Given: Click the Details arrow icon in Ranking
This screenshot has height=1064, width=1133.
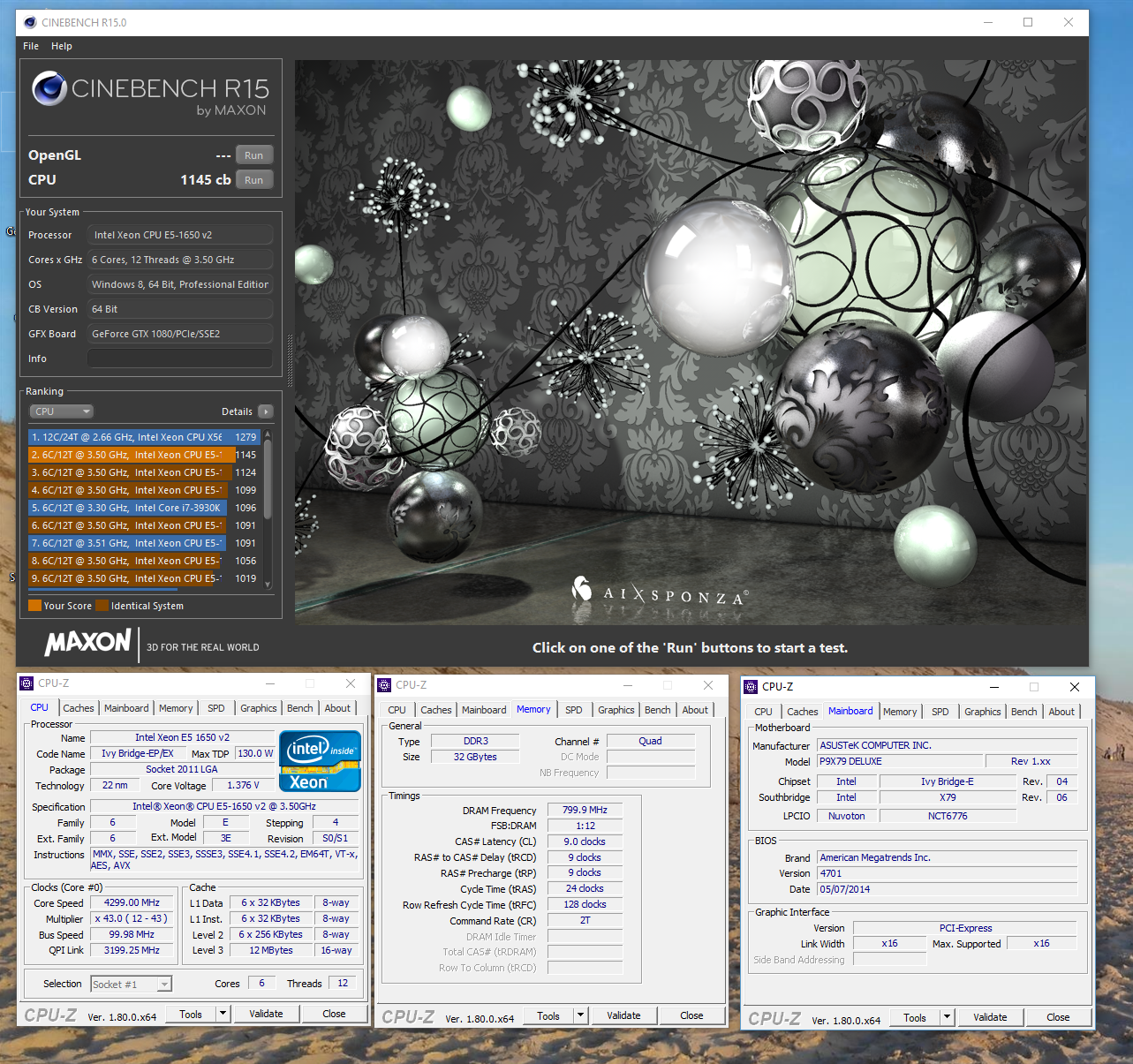Looking at the screenshot, I should (x=266, y=411).
